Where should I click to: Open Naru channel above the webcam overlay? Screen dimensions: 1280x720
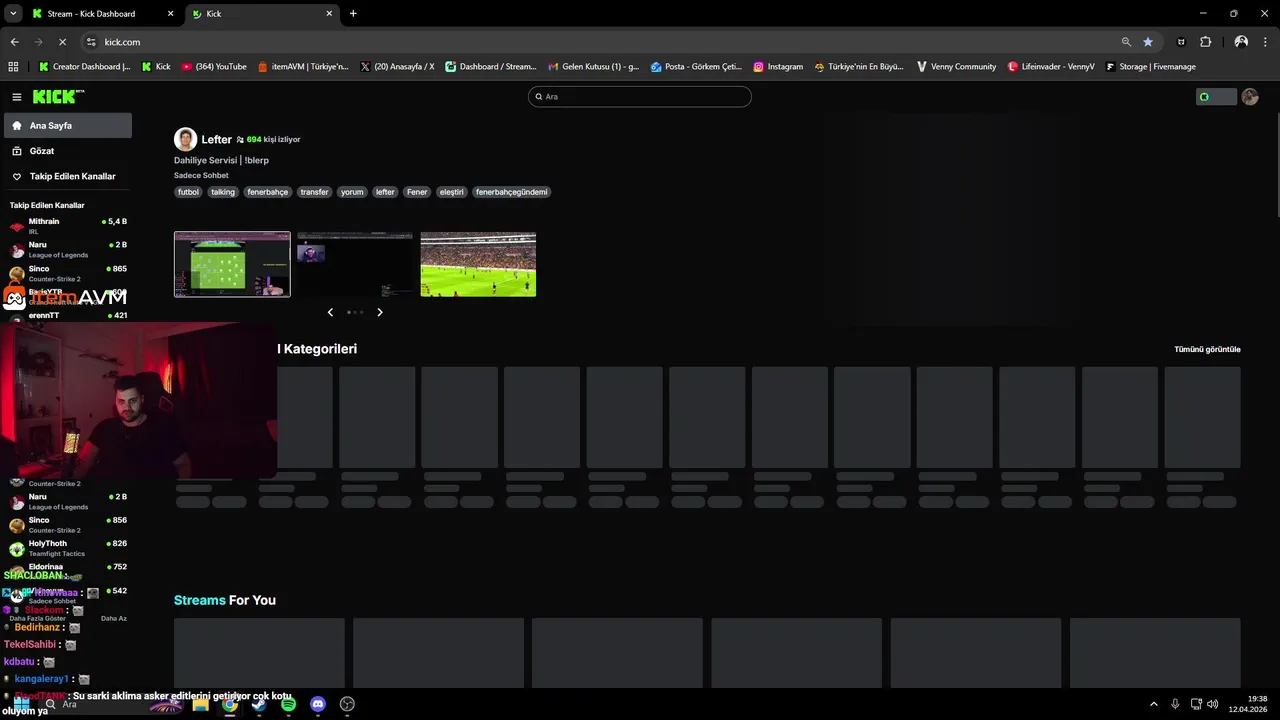click(x=68, y=249)
